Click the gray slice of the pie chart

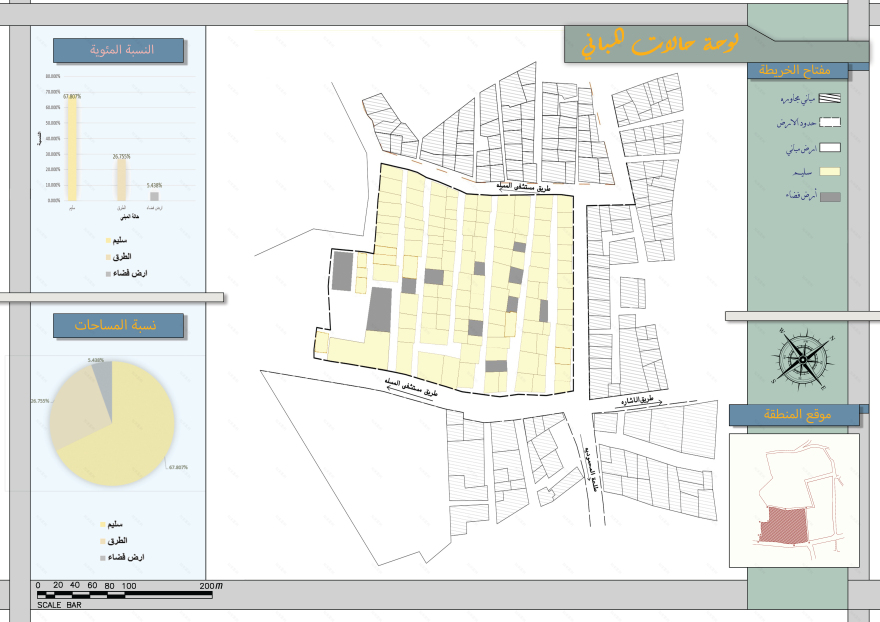[x=103, y=377]
